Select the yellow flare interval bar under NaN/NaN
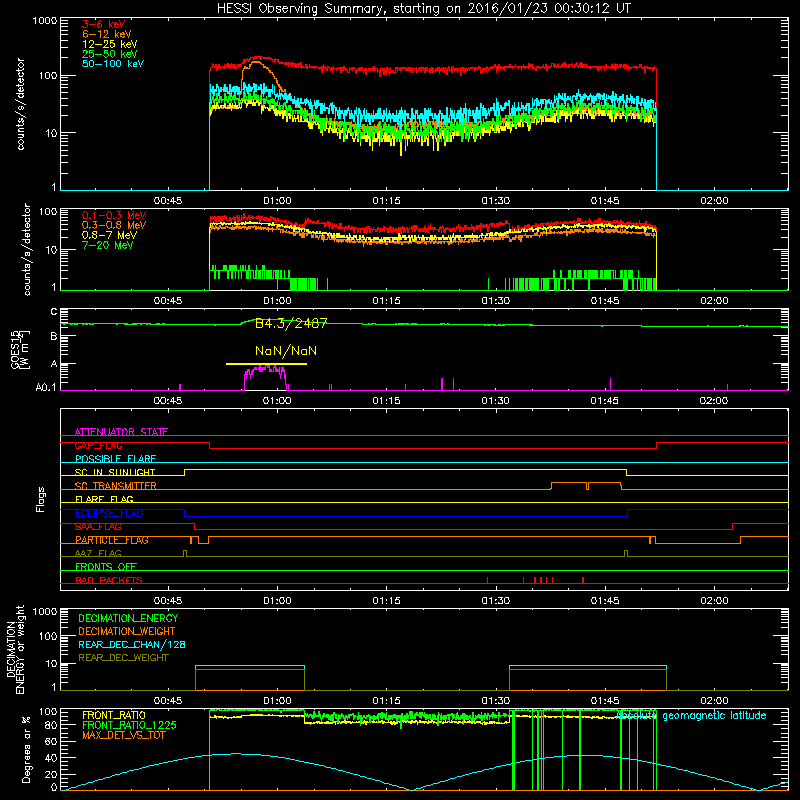The height and width of the screenshot is (800, 800). pyautogui.click(x=266, y=364)
